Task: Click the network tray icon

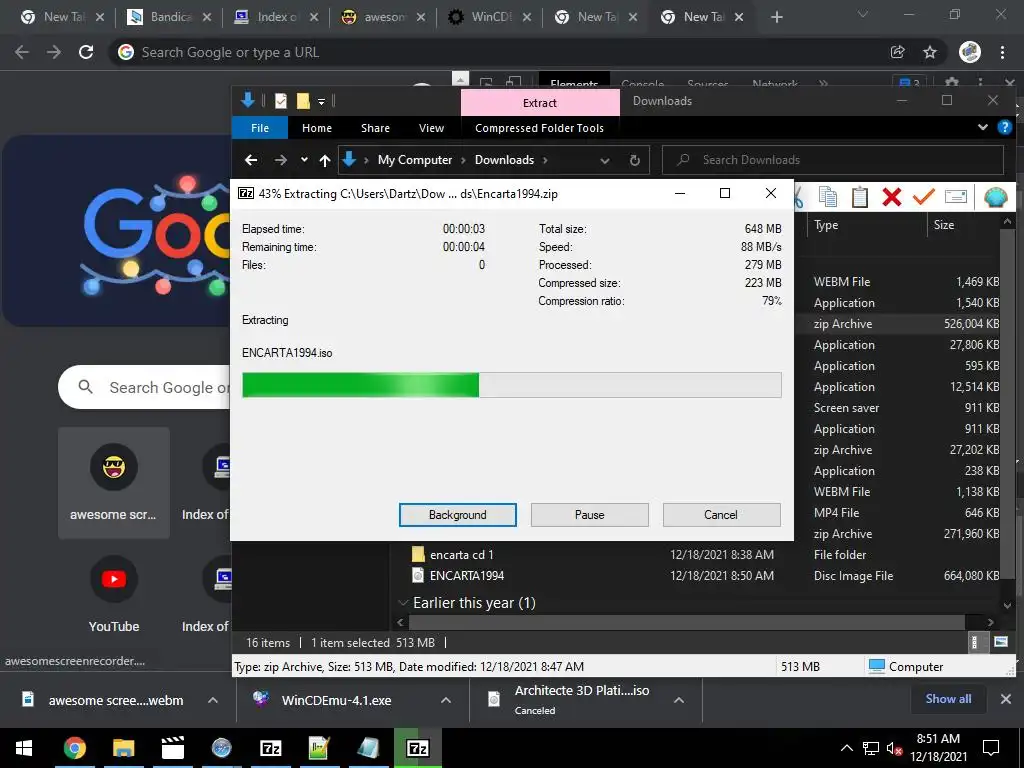Action: pos(871,748)
